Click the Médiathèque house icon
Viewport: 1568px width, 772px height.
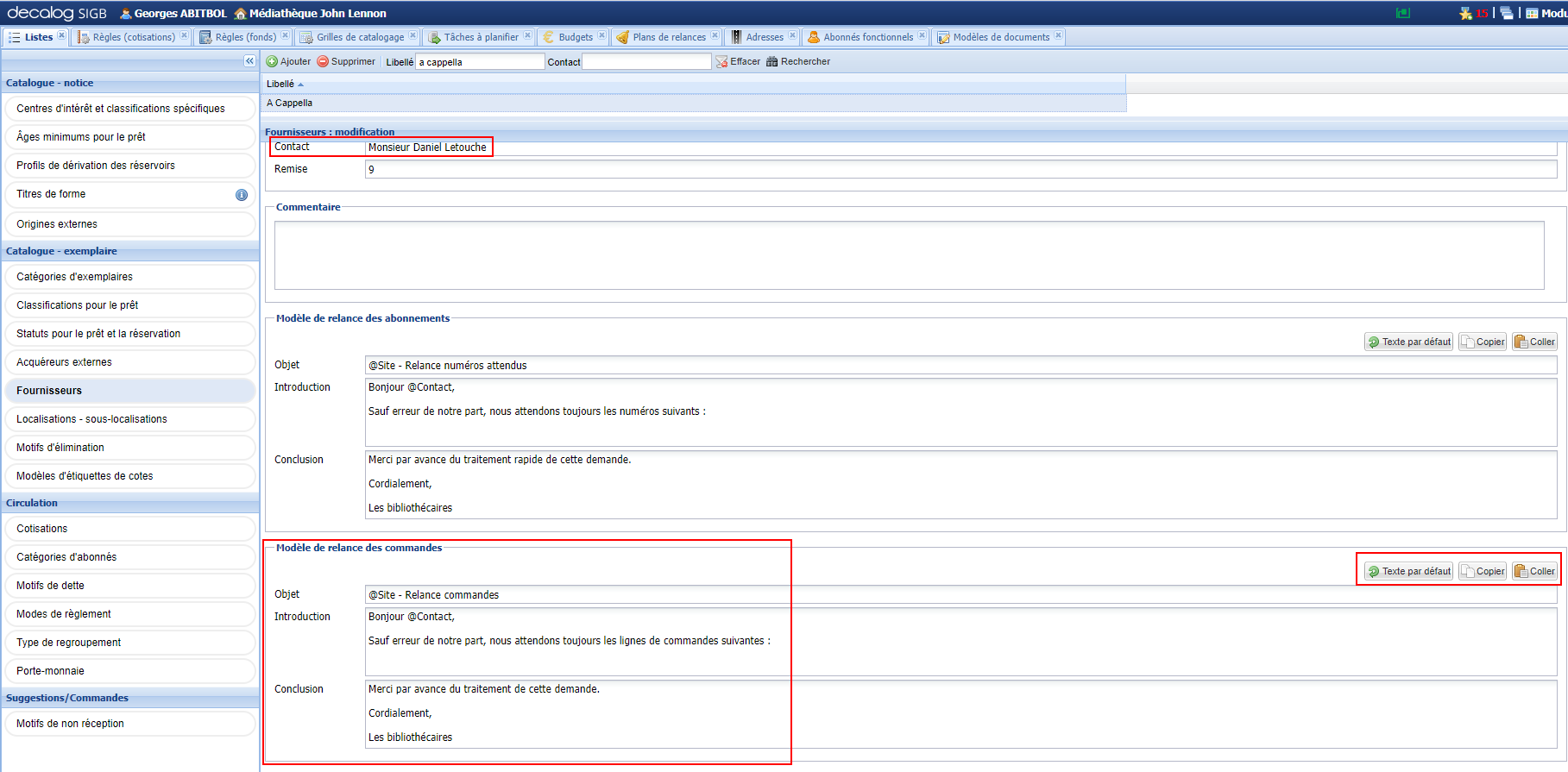241,13
